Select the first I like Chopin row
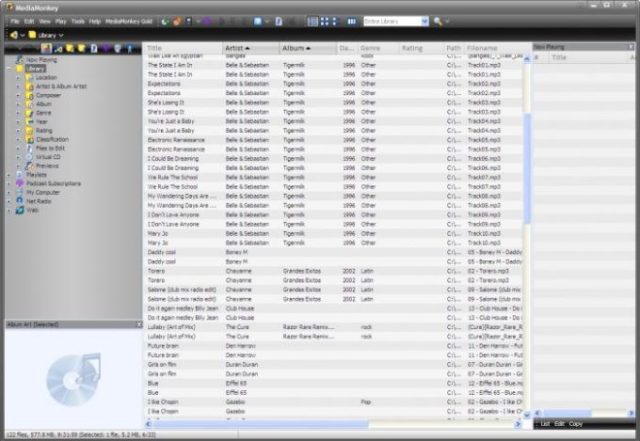The image size is (640, 441). coord(333,402)
